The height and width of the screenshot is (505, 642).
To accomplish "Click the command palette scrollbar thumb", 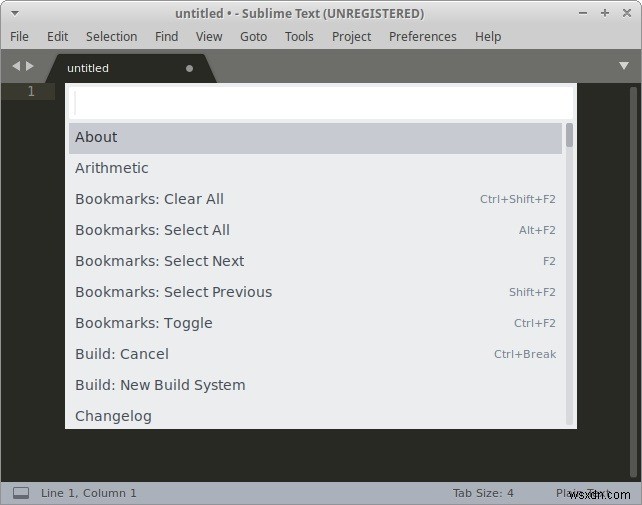I will click(569, 135).
